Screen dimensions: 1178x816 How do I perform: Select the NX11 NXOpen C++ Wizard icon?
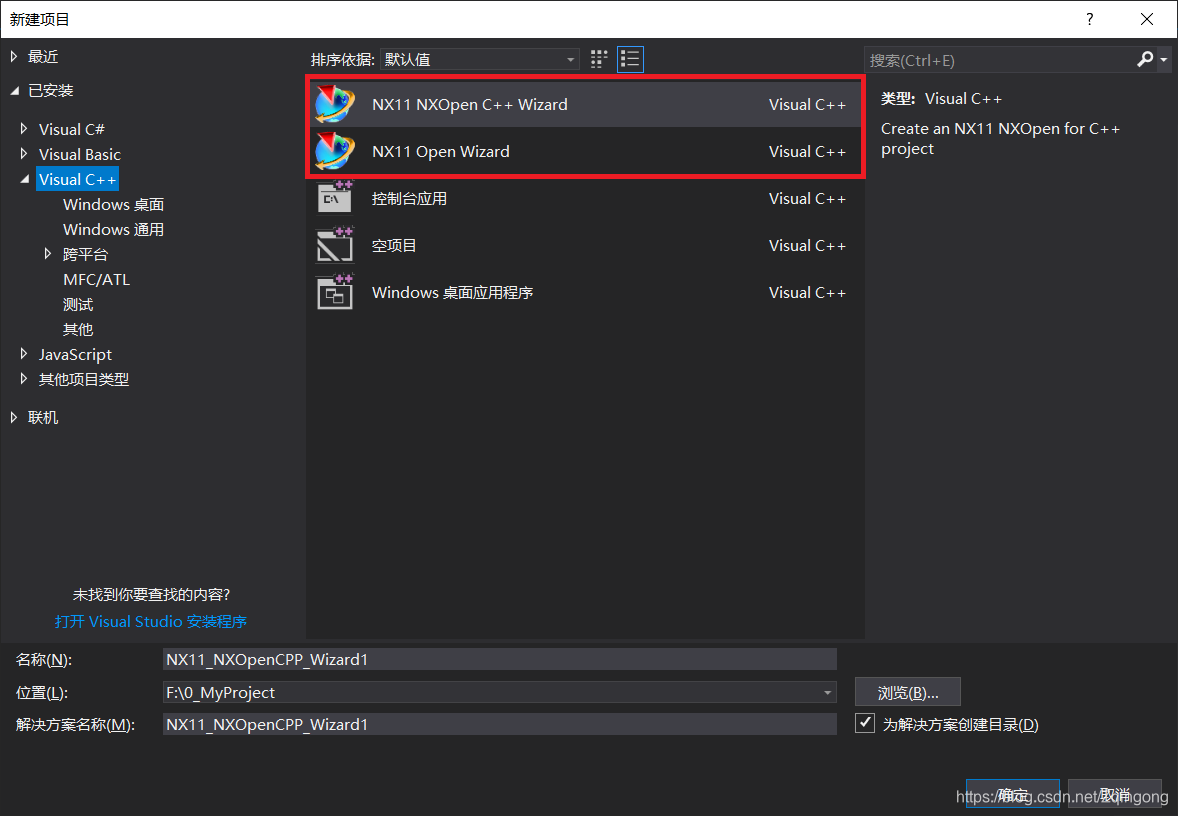(334, 104)
